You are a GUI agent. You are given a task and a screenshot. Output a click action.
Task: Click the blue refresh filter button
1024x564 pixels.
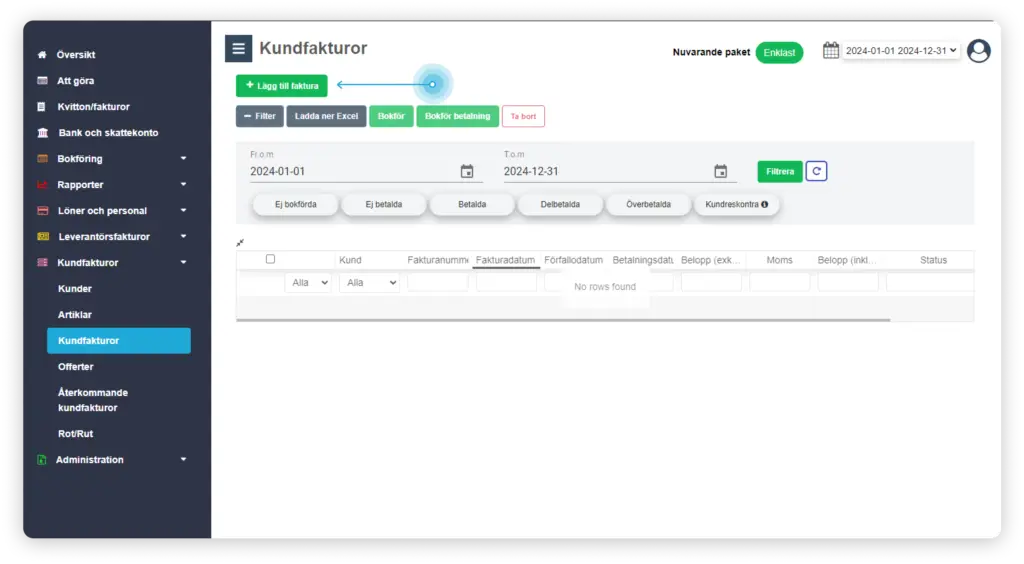[816, 171]
